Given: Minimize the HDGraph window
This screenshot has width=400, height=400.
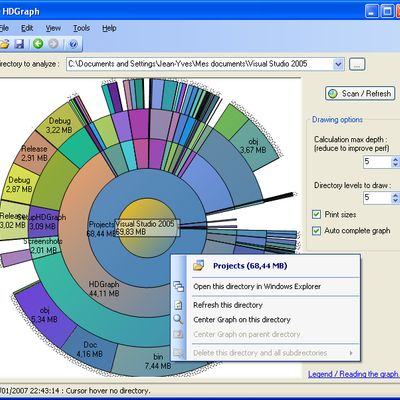Looking at the screenshot, I should (372, 12).
